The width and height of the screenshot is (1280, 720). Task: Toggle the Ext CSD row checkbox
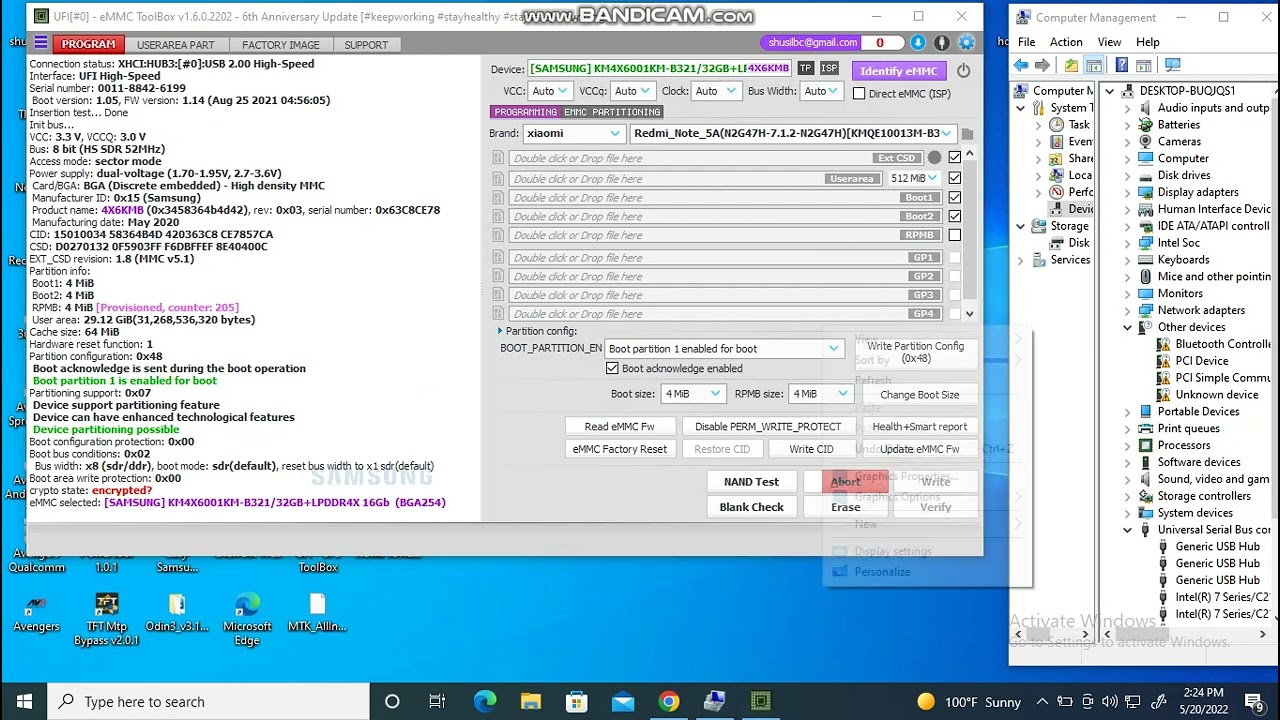955,158
